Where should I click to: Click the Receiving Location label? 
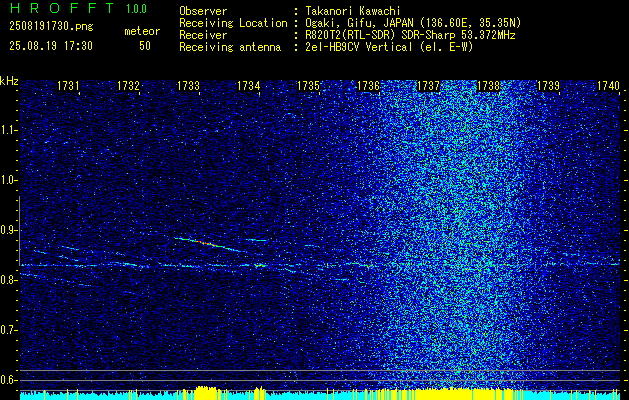coord(233,23)
